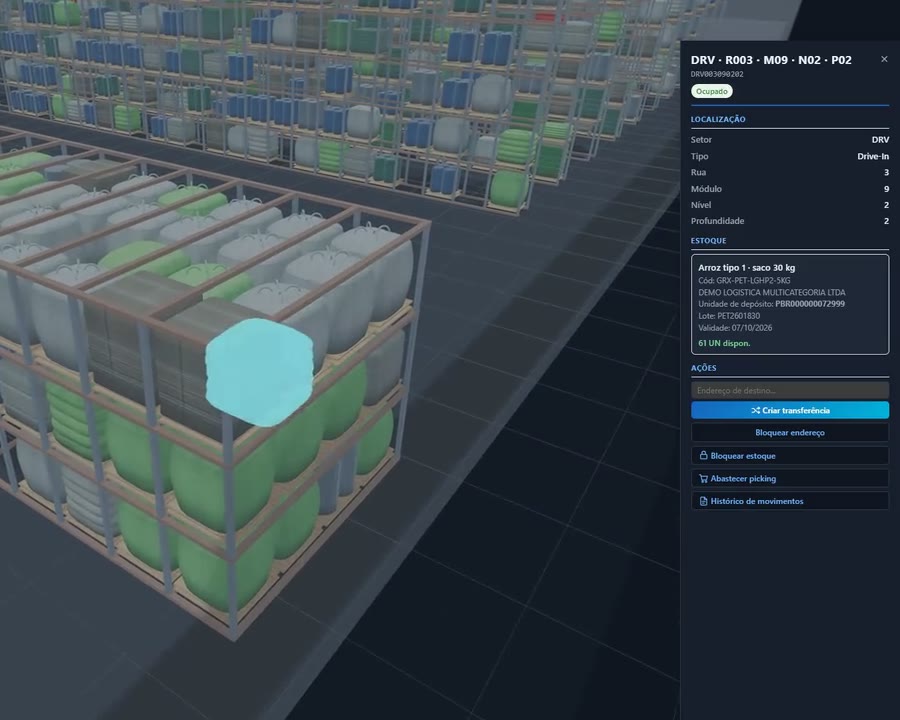Select the highlighted cyan pallet in the rack
The image size is (900, 720).
pyautogui.click(x=259, y=372)
